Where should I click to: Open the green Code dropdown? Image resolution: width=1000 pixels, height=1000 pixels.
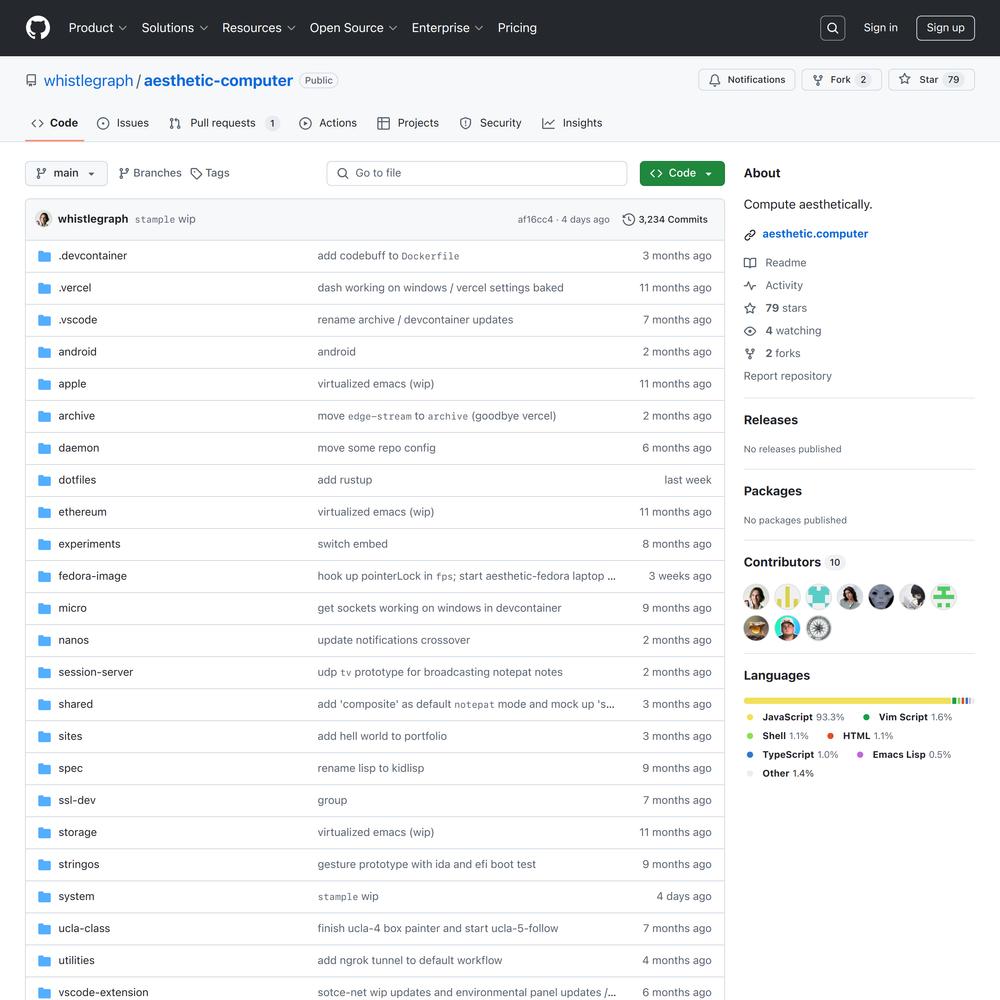(682, 173)
